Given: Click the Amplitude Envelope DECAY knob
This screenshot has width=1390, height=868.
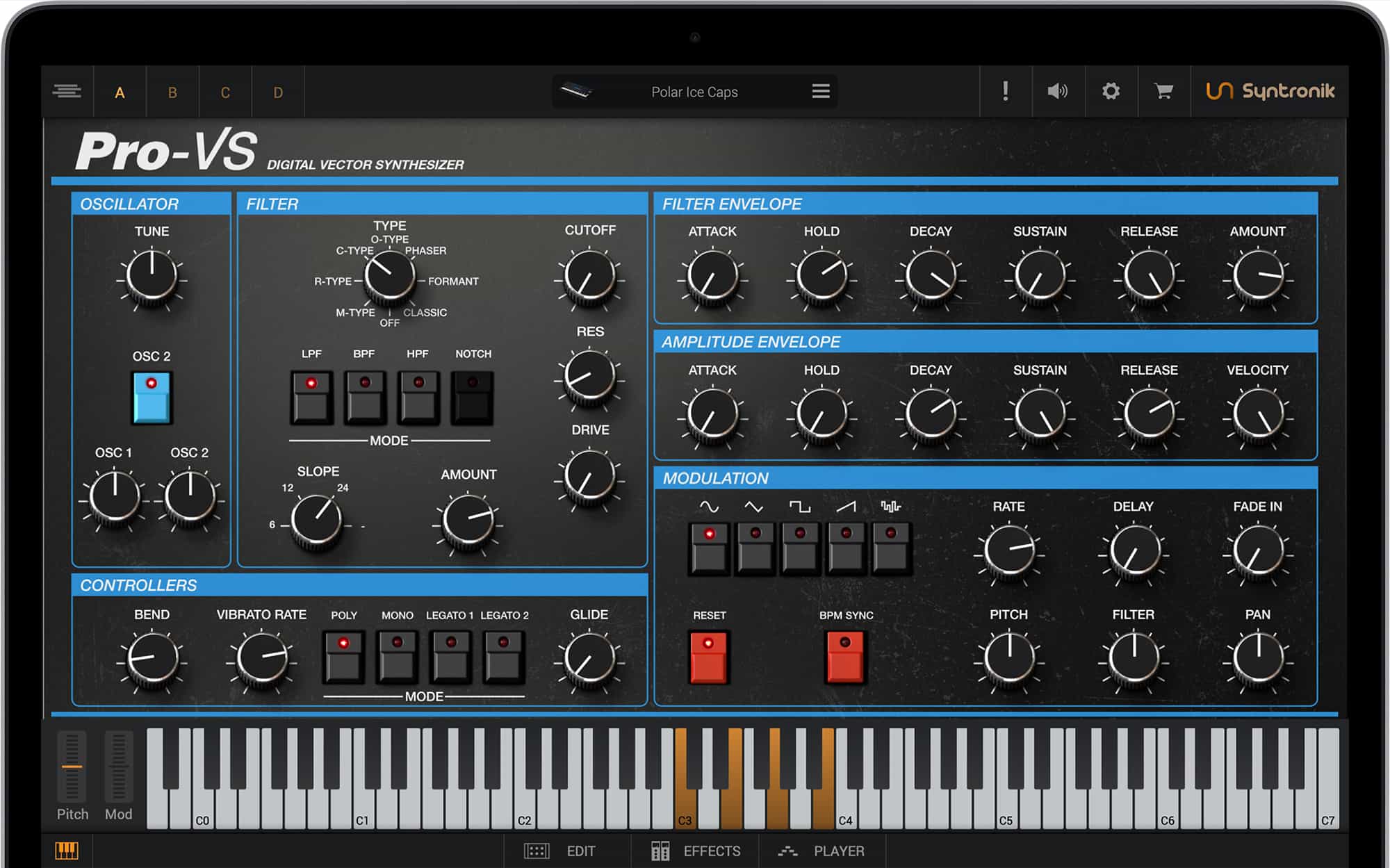Looking at the screenshot, I should pos(931,415).
